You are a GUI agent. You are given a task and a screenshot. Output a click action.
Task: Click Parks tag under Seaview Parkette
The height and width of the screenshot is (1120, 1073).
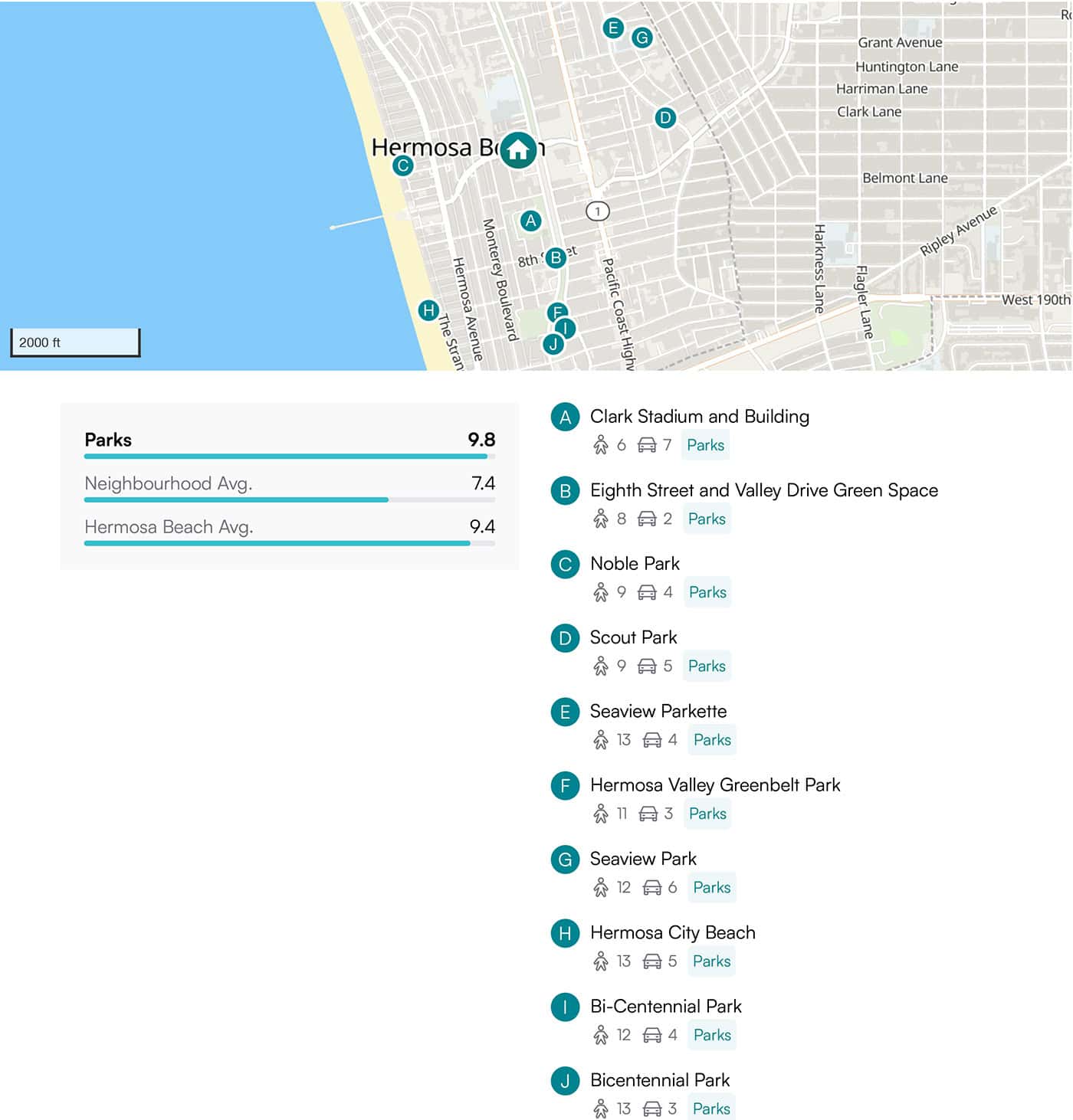pos(712,740)
